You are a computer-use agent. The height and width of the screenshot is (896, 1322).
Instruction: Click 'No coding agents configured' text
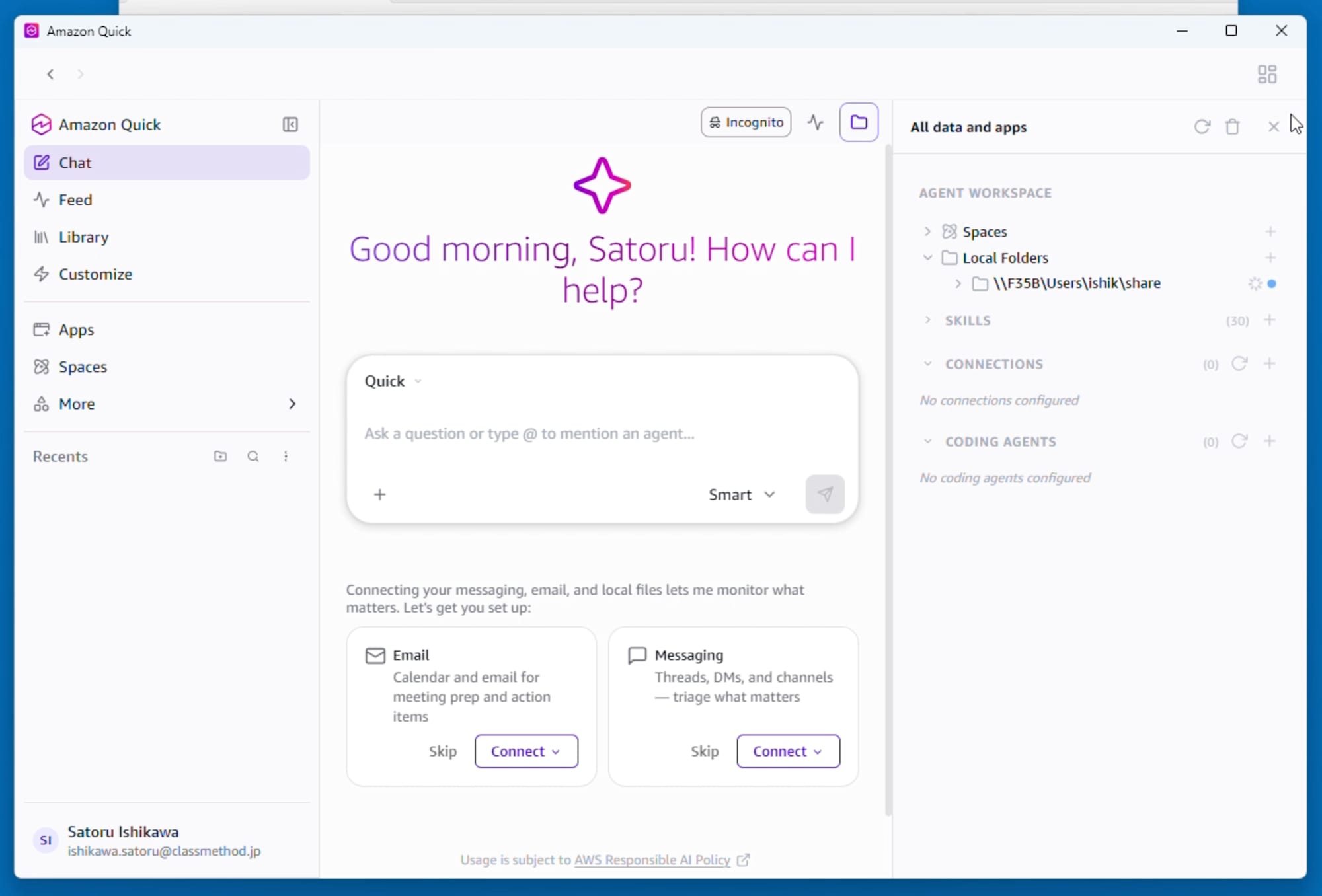point(1005,478)
